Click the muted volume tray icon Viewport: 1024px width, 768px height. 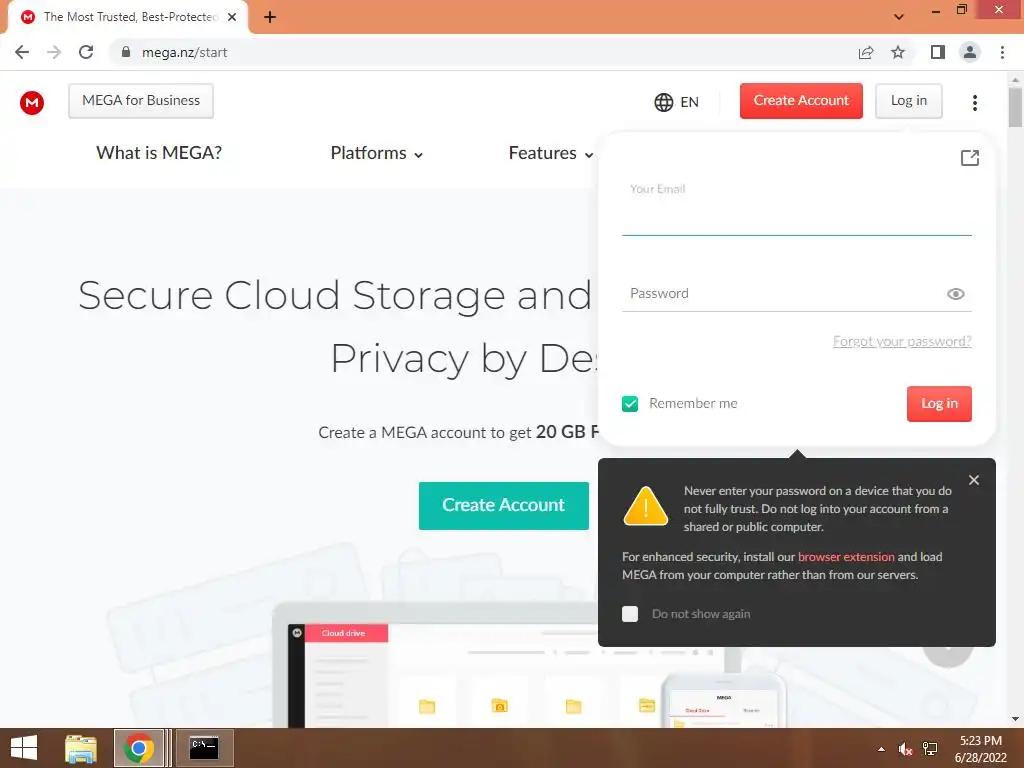(x=905, y=749)
